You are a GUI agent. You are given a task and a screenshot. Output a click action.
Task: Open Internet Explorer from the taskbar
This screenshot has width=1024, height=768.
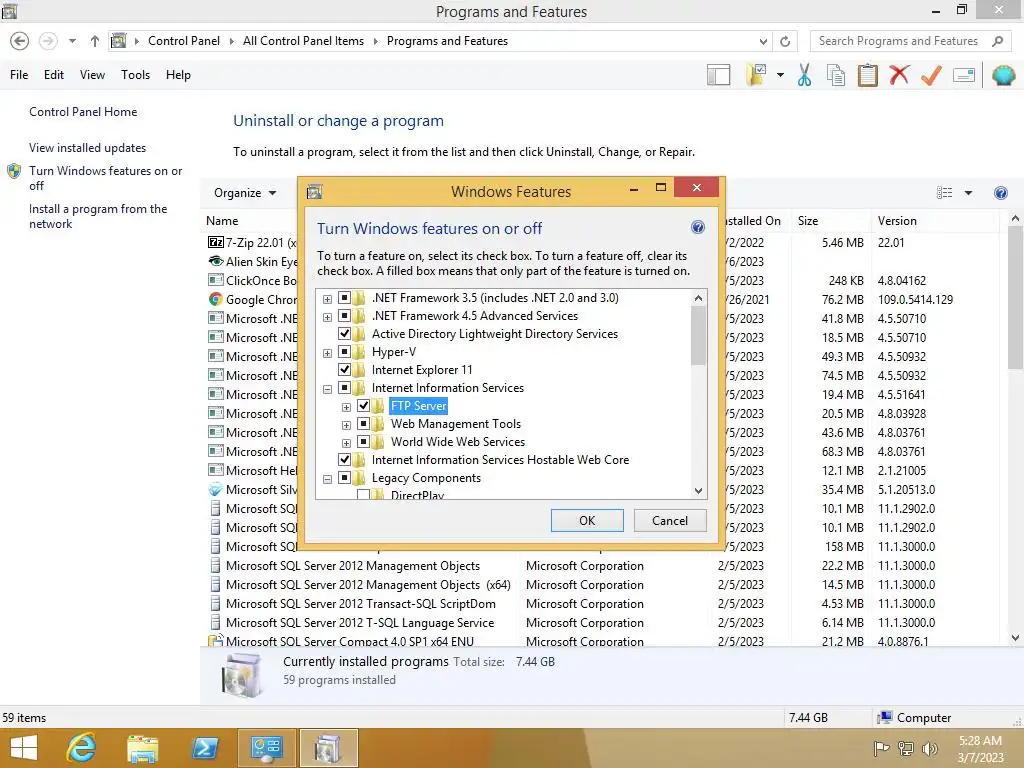81,748
